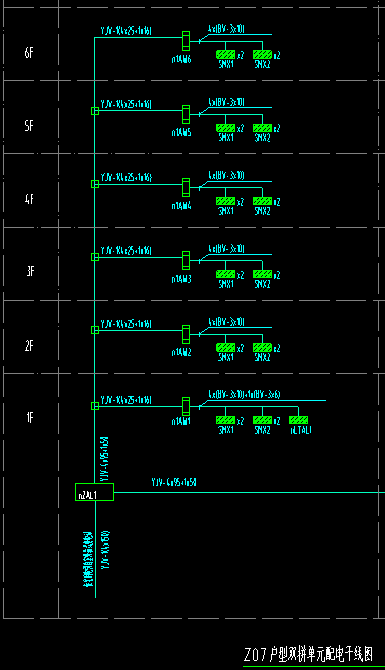
Task: Click the riser junction square on 5F
Action: coord(95,111)
